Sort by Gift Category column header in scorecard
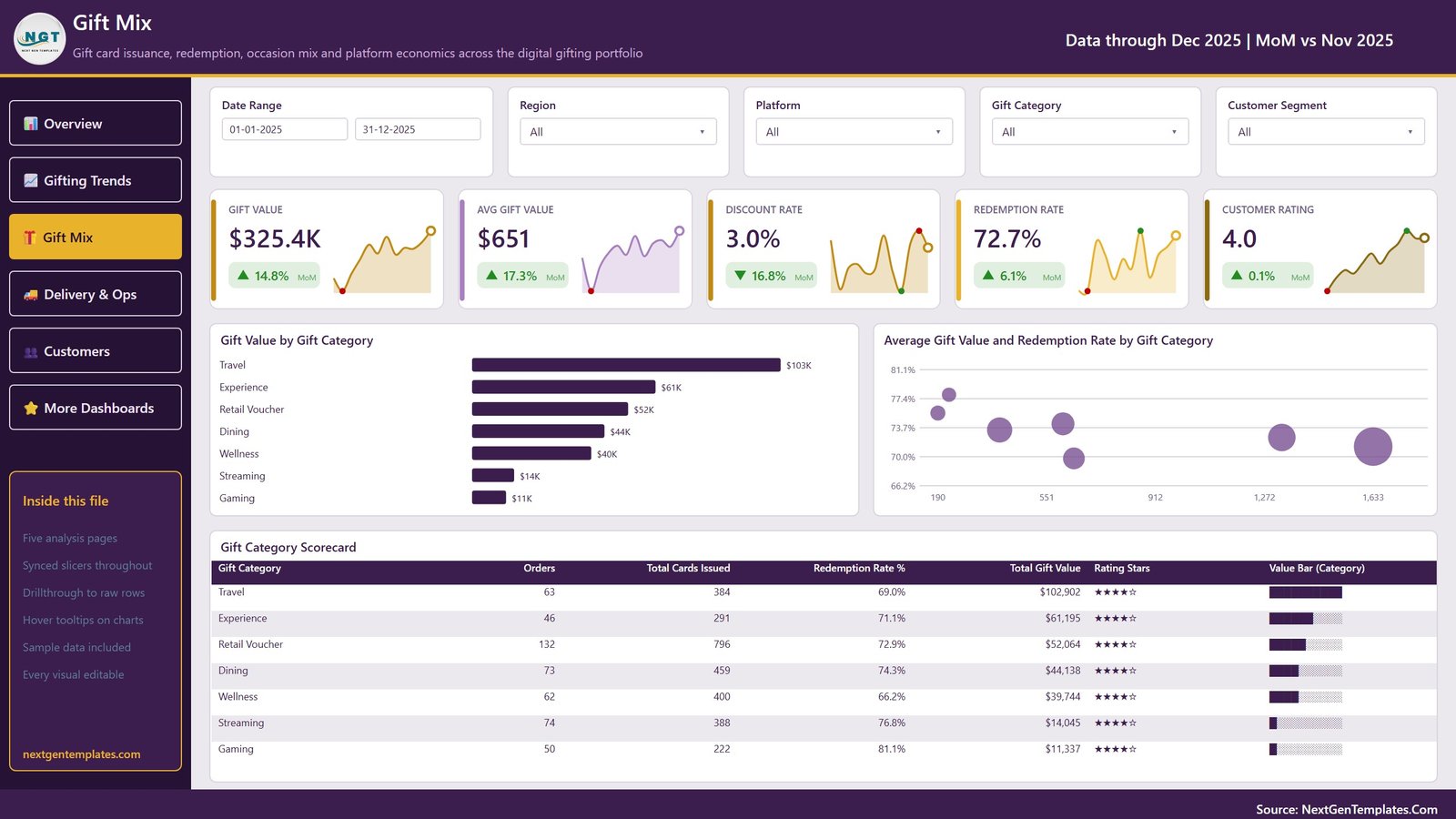 249,568
